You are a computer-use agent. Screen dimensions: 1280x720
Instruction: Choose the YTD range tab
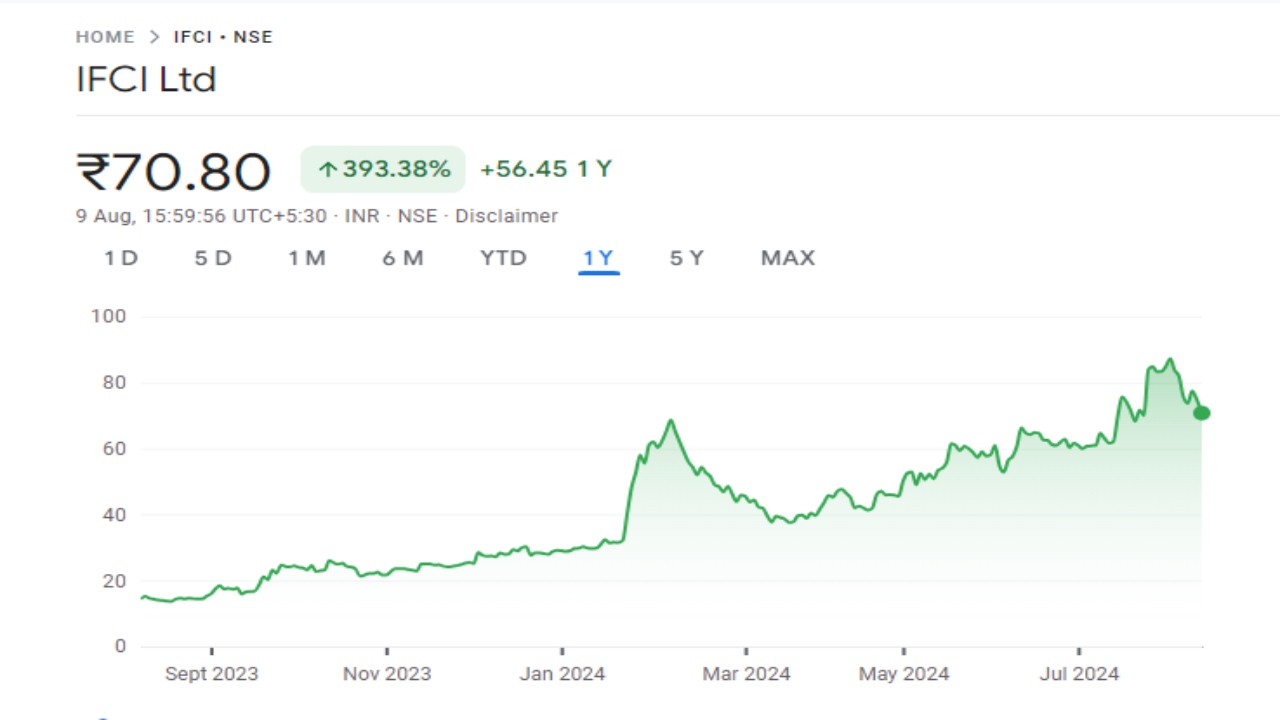(503, 258)
